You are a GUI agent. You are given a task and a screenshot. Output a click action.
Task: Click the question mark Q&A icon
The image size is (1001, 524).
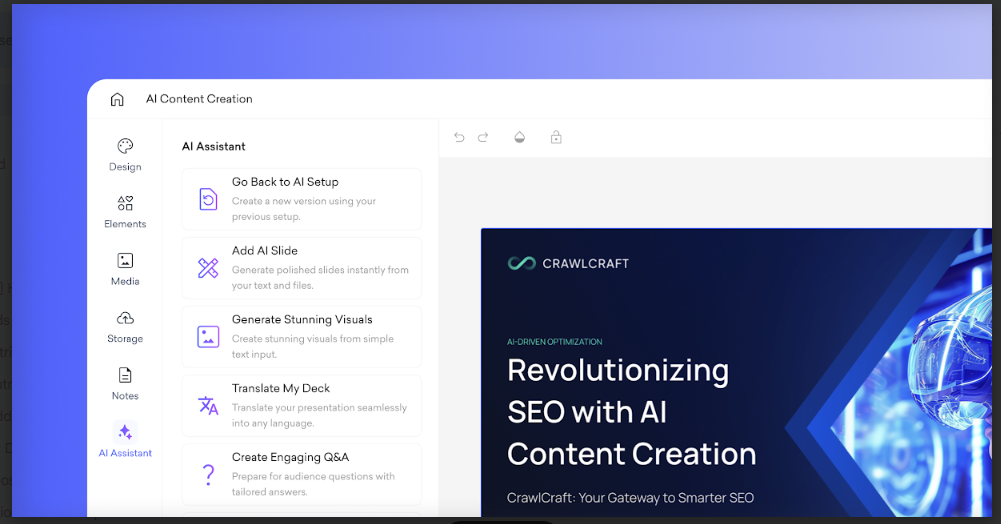coord(208,474)
